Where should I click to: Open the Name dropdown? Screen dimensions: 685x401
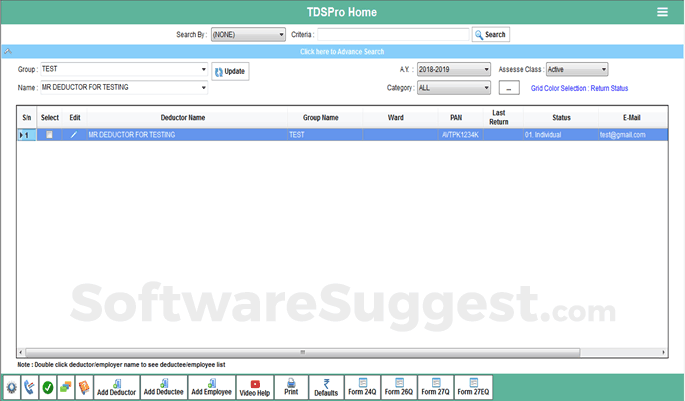coord(124,87)
